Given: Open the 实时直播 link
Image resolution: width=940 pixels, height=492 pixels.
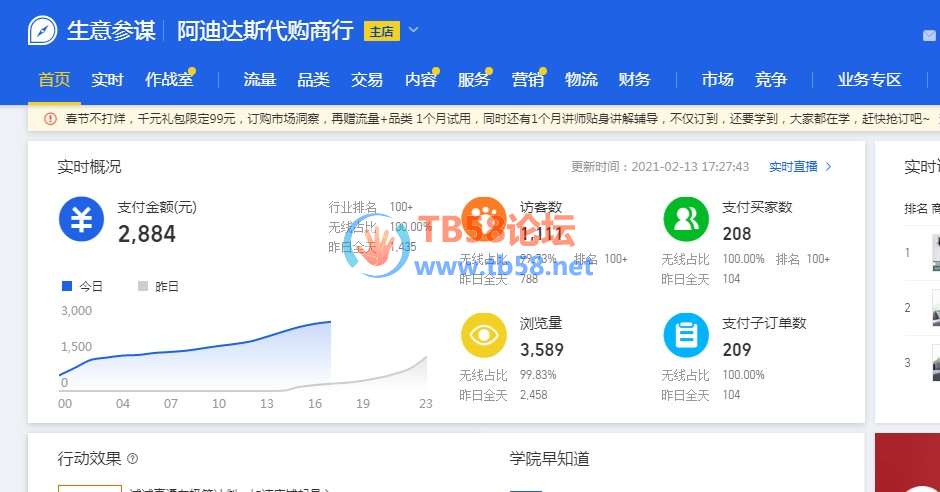Looking at the screenshot, I should click(x=793, y=167).
